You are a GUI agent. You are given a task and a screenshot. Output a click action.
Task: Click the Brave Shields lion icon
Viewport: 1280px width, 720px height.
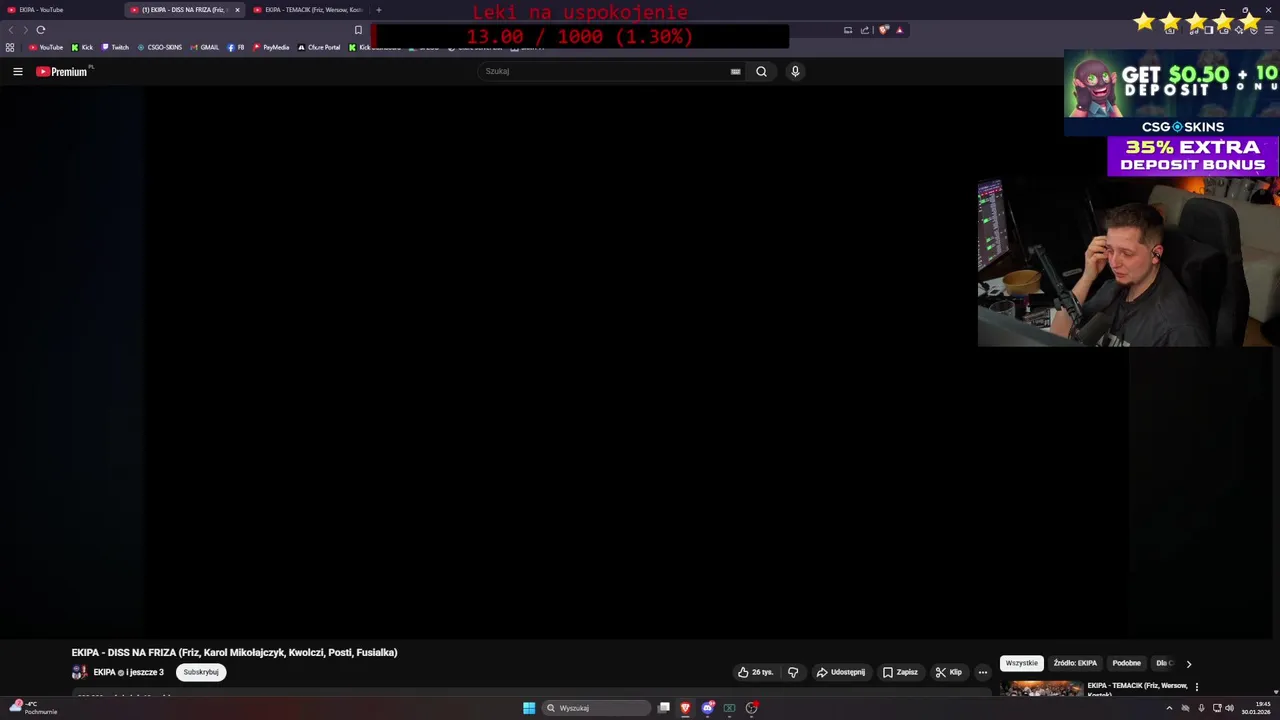tap(883, 30)
